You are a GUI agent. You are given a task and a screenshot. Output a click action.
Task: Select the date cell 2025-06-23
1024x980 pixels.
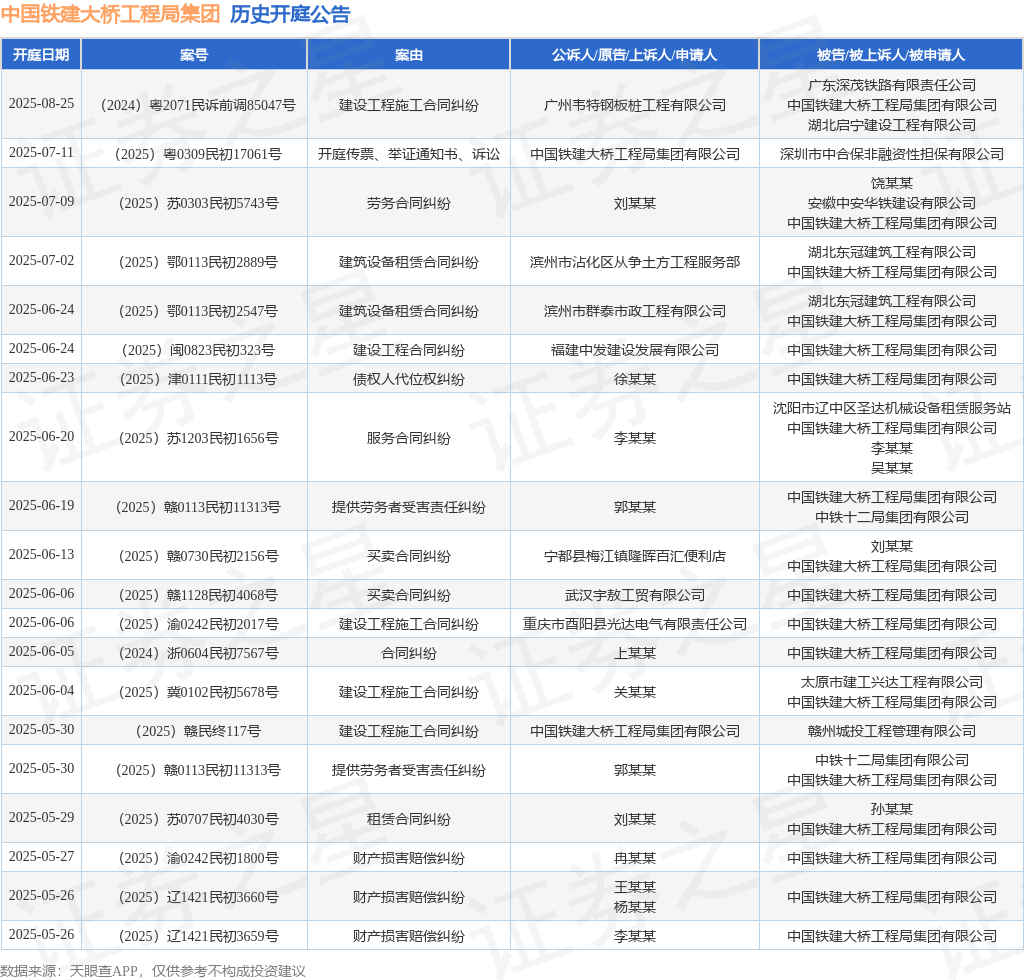tap(41, 377)
